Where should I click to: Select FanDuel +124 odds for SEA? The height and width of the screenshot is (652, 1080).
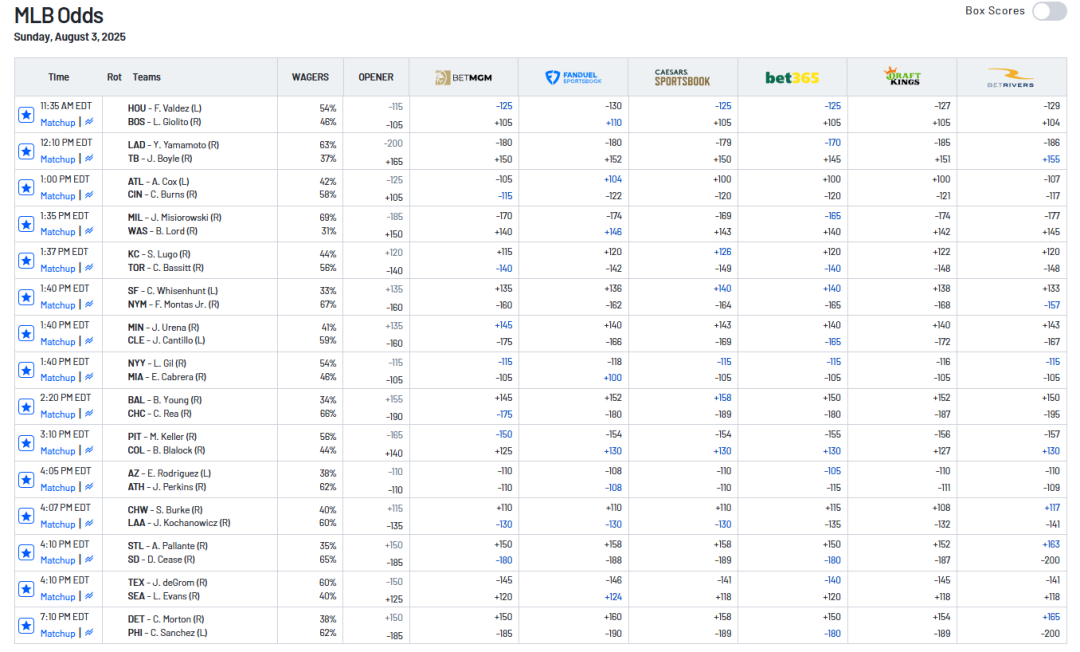(613, 597)
